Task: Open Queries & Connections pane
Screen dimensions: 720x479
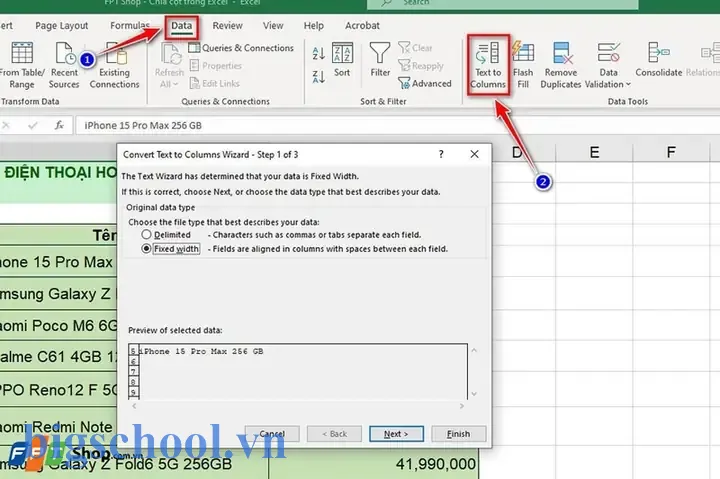Action: (241, 48)
